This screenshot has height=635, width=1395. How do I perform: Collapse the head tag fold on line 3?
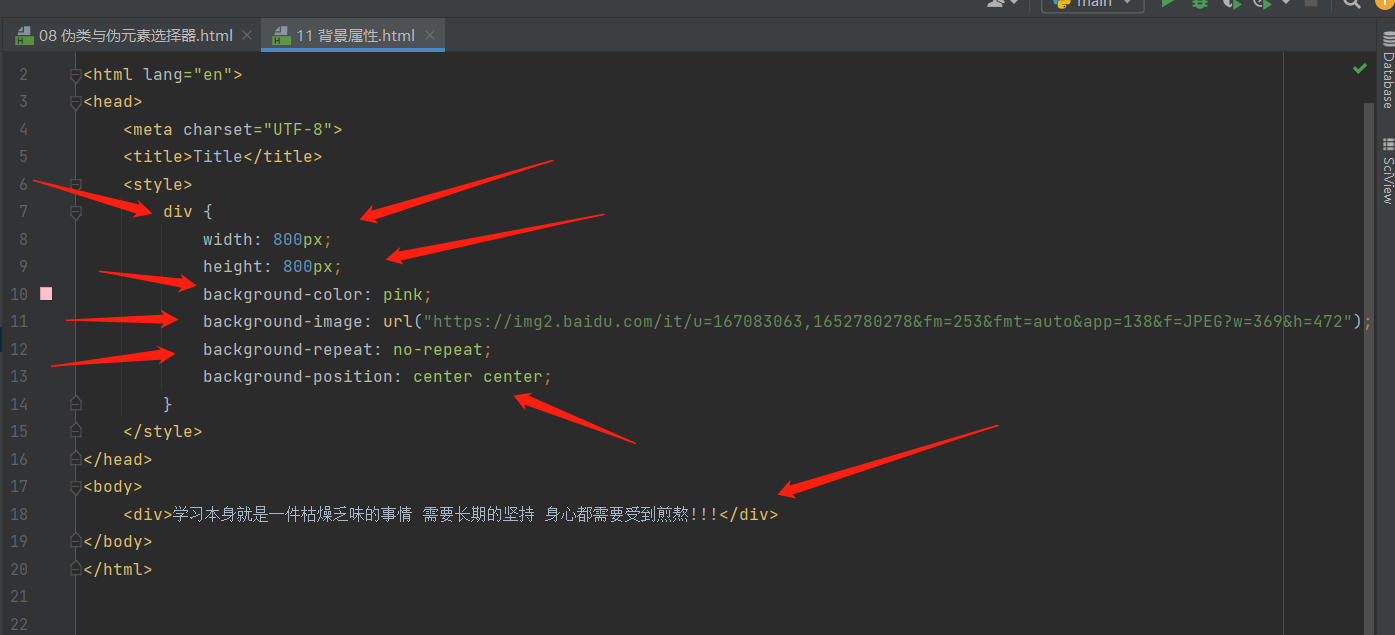click(75, 102)
